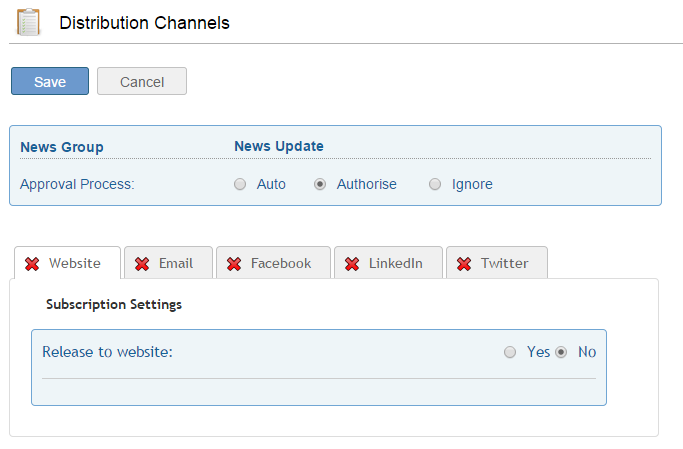Click the red X icon on LinkedIn tab
The height and width of the screenshot is (449, 683).
point(352,264)
